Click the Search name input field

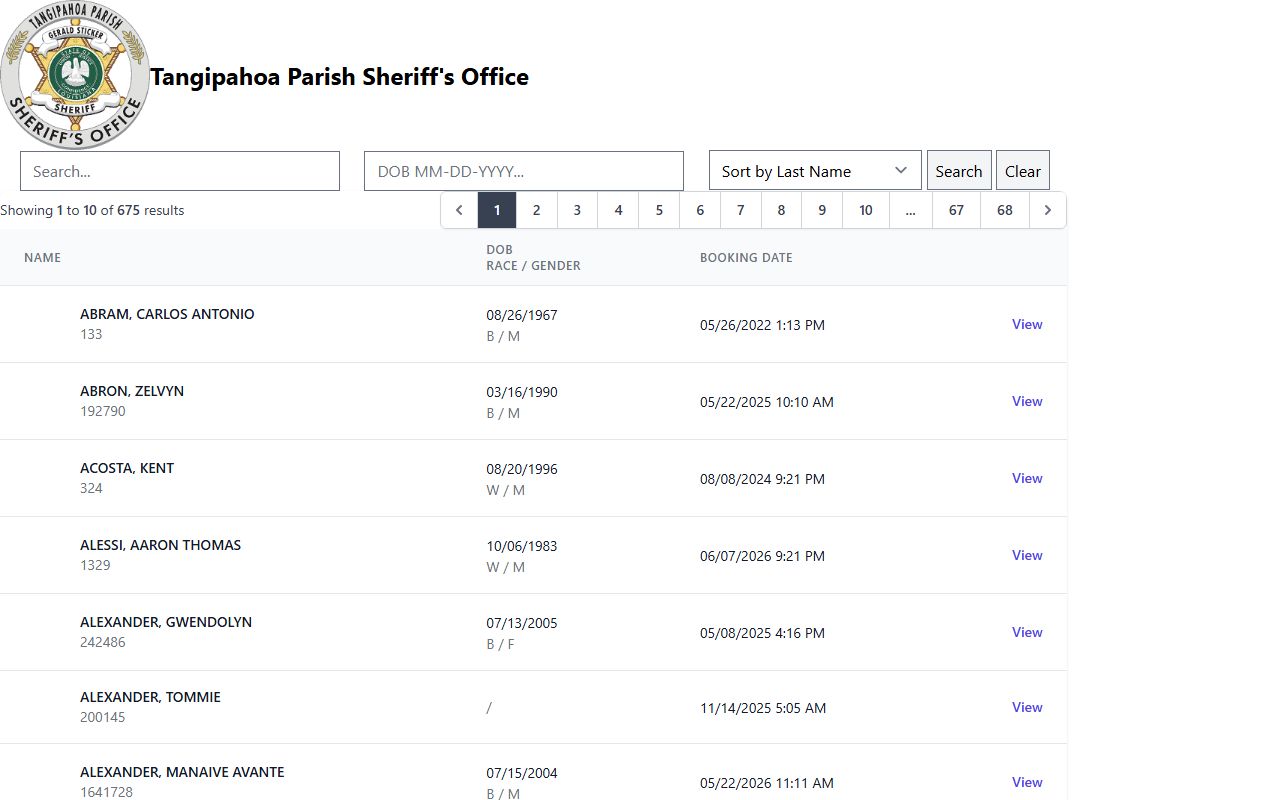[180, 171]
